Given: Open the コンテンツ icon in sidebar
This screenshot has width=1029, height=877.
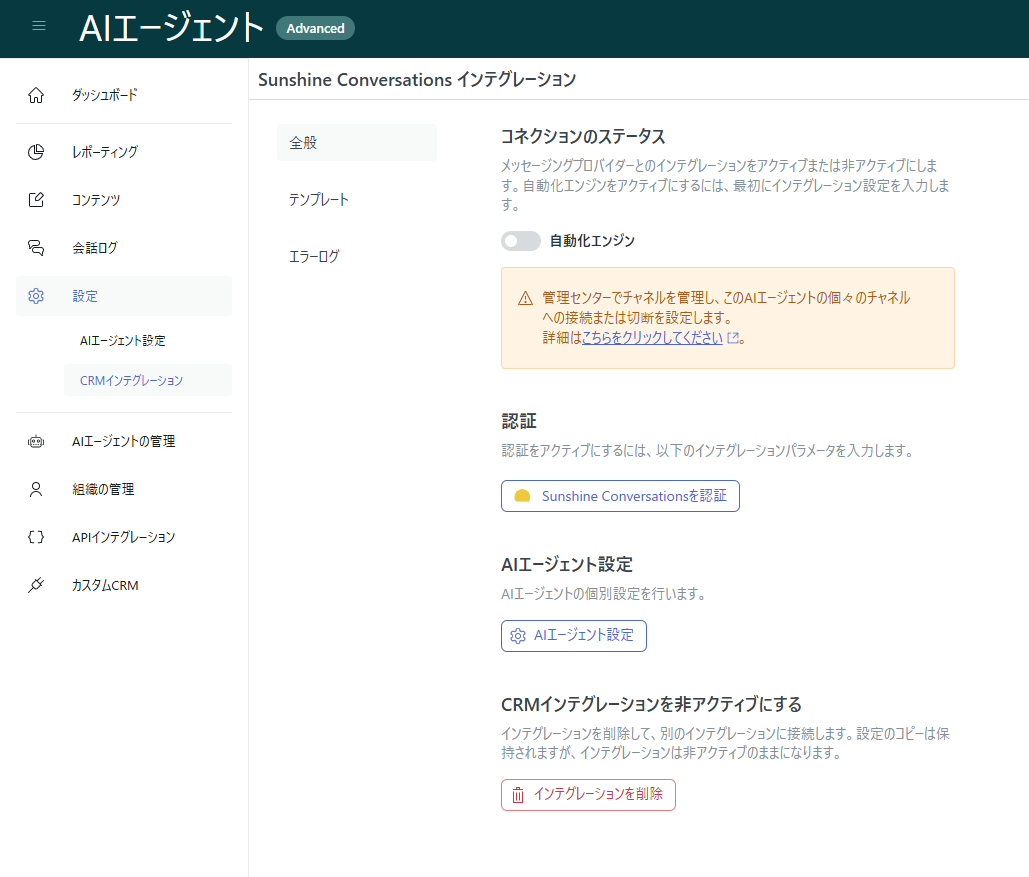Looking at the screenshot, I should 36,200.
